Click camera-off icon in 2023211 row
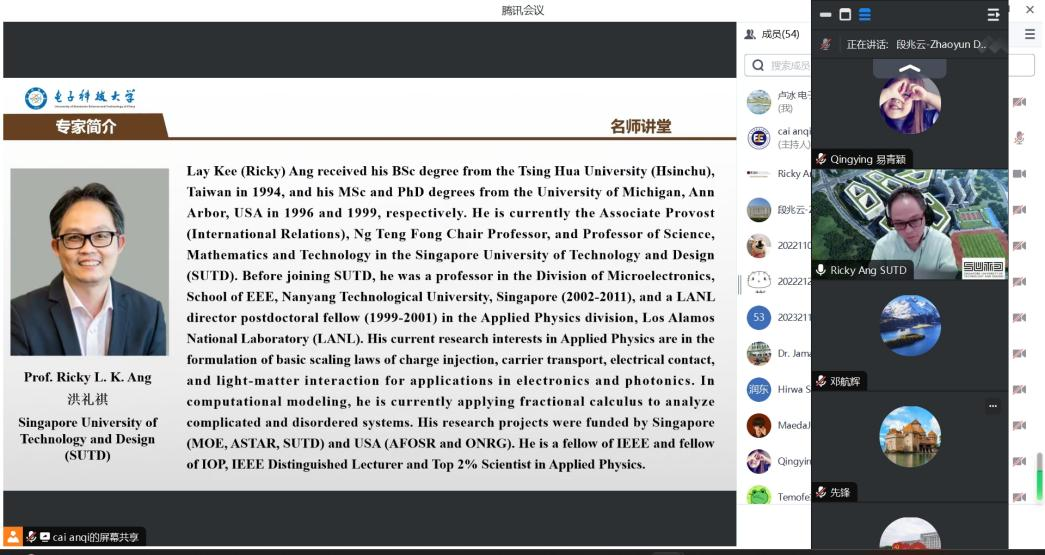This screenshot has width=1045, height=555. (1019, 318)
